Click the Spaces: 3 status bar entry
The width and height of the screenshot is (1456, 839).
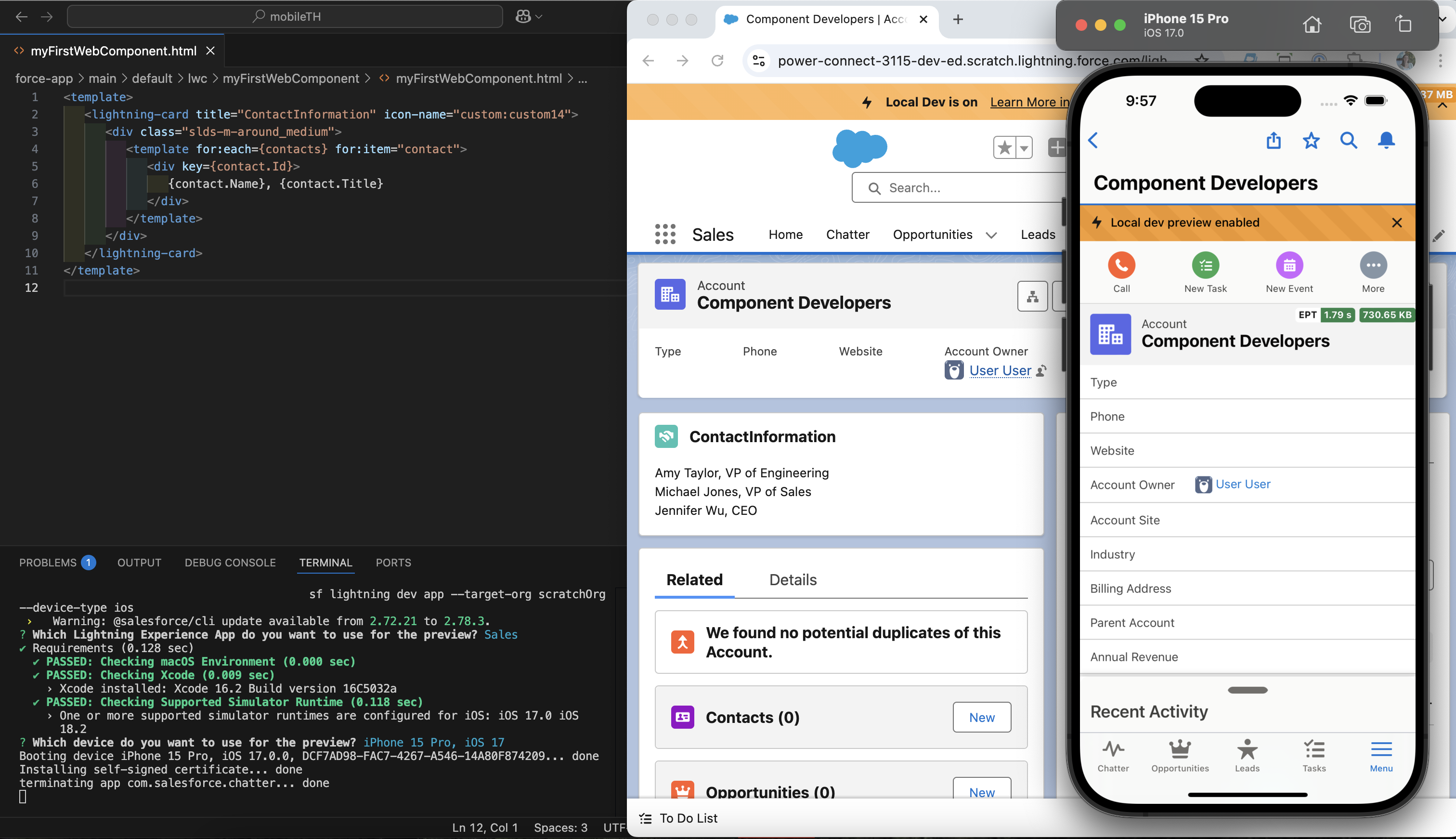tap(560, 827)
